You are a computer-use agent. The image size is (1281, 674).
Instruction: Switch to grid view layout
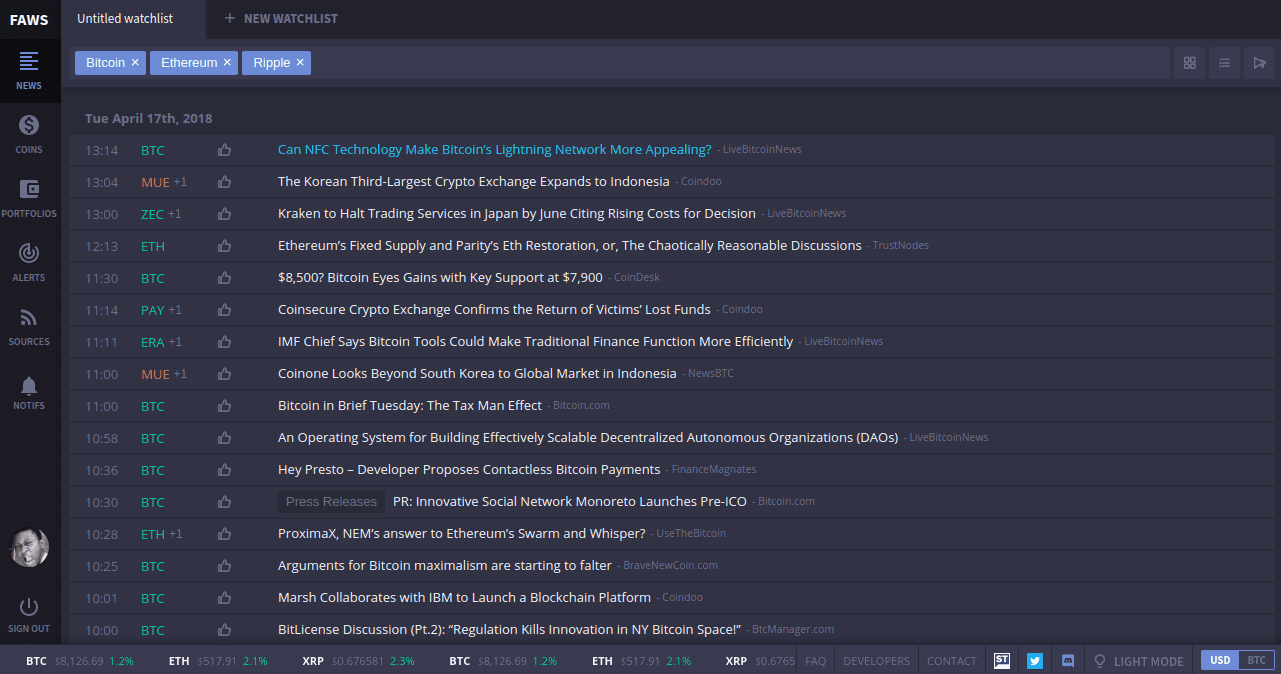pyautogui.click(x=1190, y=63)
